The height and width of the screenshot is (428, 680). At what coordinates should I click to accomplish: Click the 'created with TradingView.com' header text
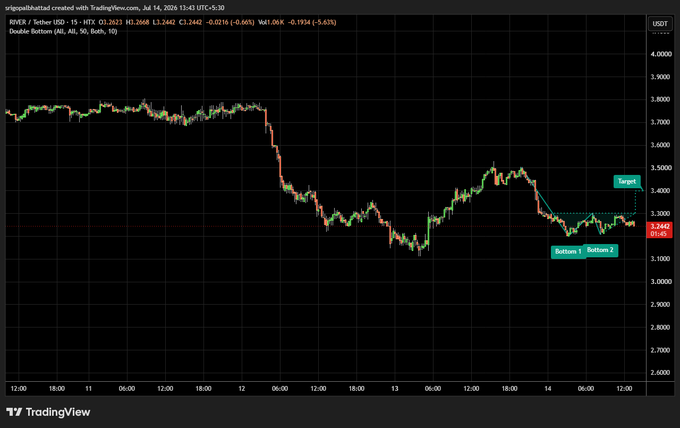95,8
